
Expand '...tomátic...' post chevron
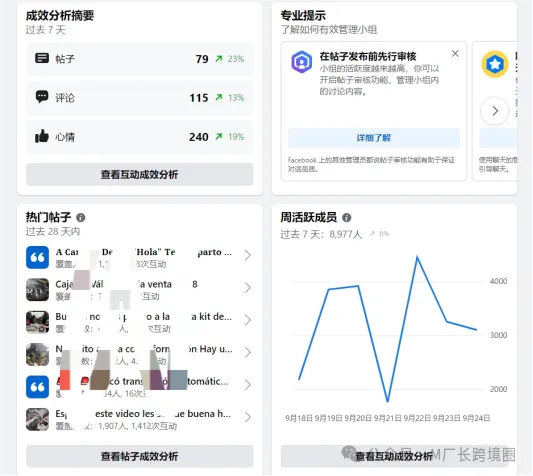coord(248,385)
